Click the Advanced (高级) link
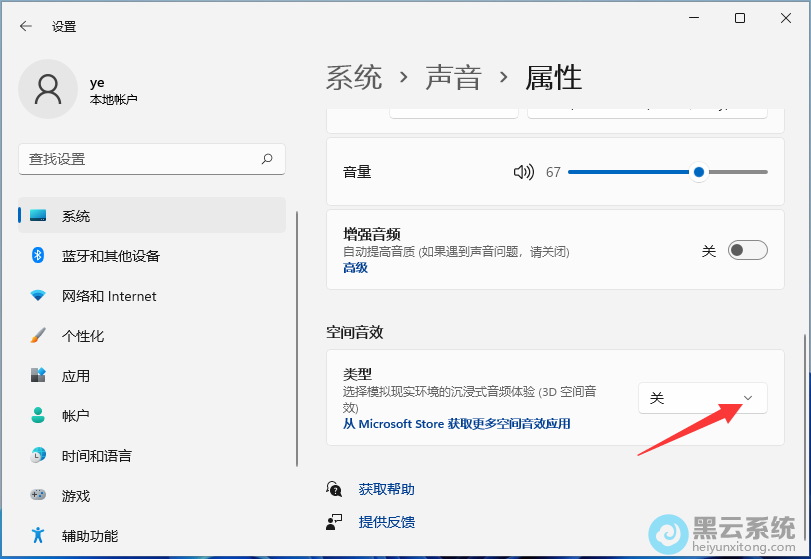811x559 pixels. point(355,268)
